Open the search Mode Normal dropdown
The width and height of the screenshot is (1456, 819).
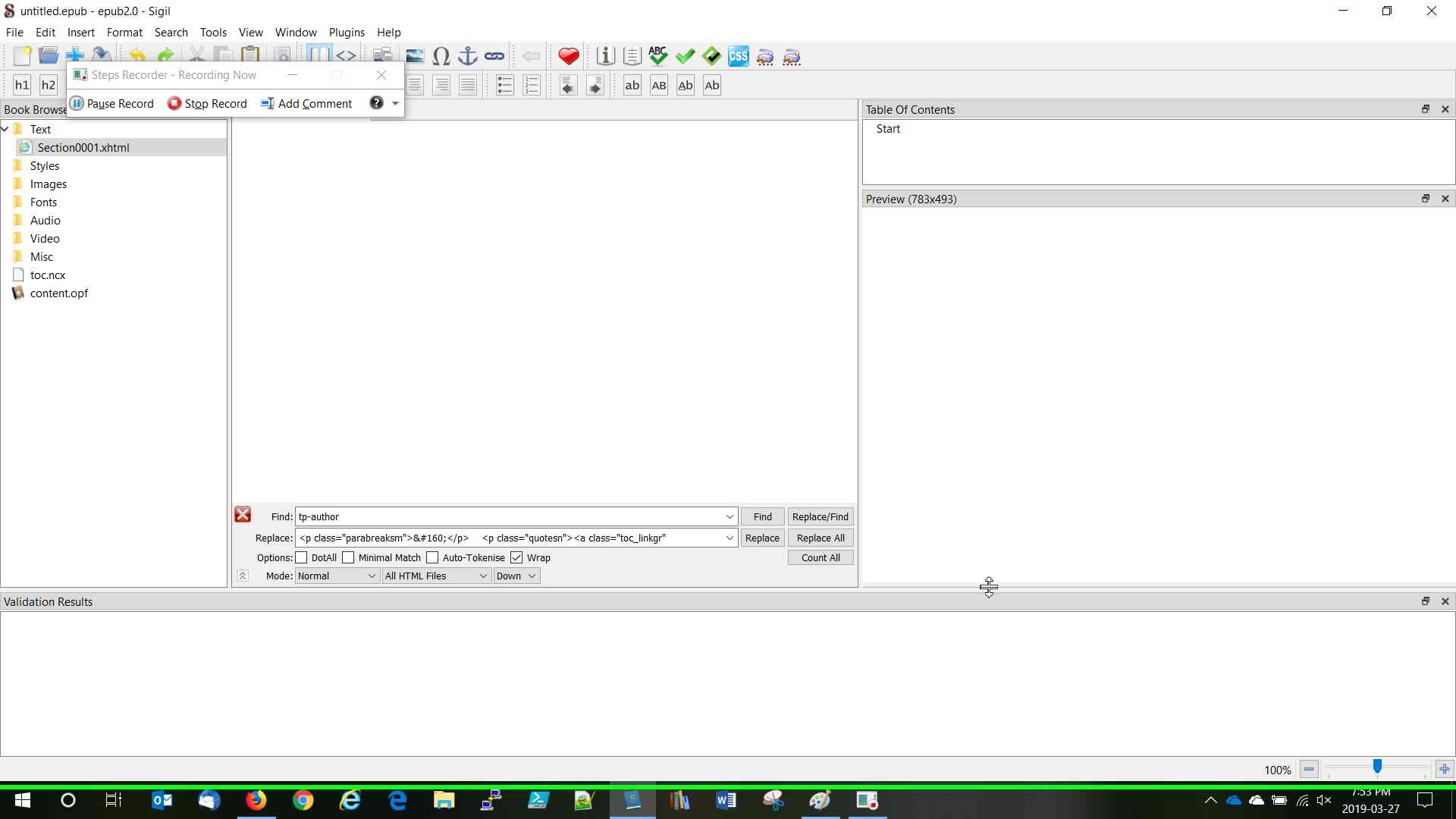tap(337, 576)
